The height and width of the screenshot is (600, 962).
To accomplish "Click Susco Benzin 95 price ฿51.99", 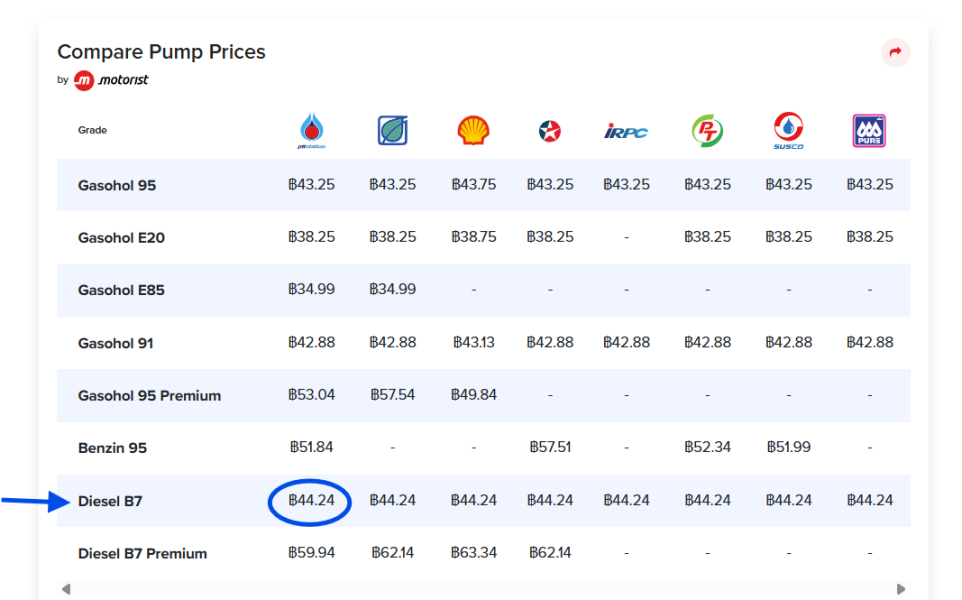I will point(788,447).
